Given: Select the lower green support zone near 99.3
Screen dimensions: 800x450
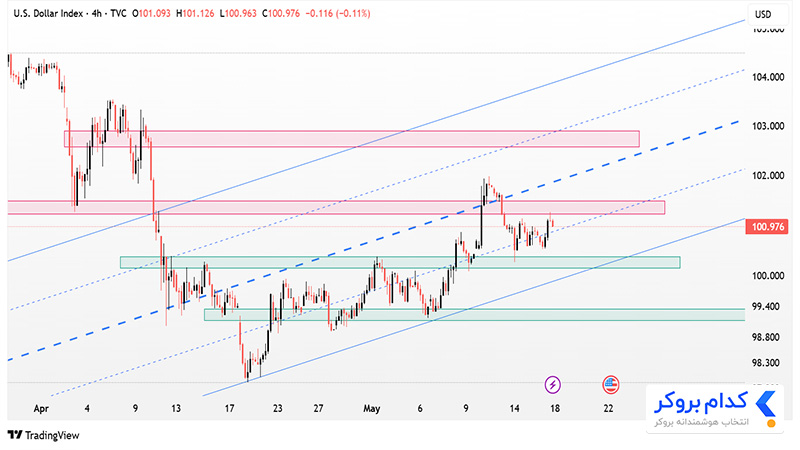Looking at the screenshot, I should [x=474, y=314].
